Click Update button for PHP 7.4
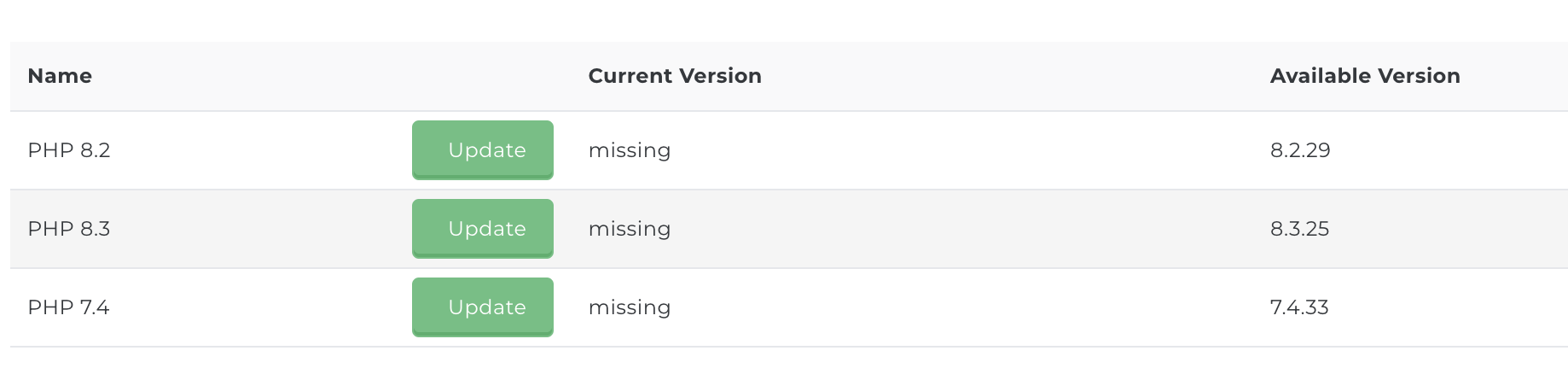Screen dimensions: 1568x374 [x=483, y=307]
